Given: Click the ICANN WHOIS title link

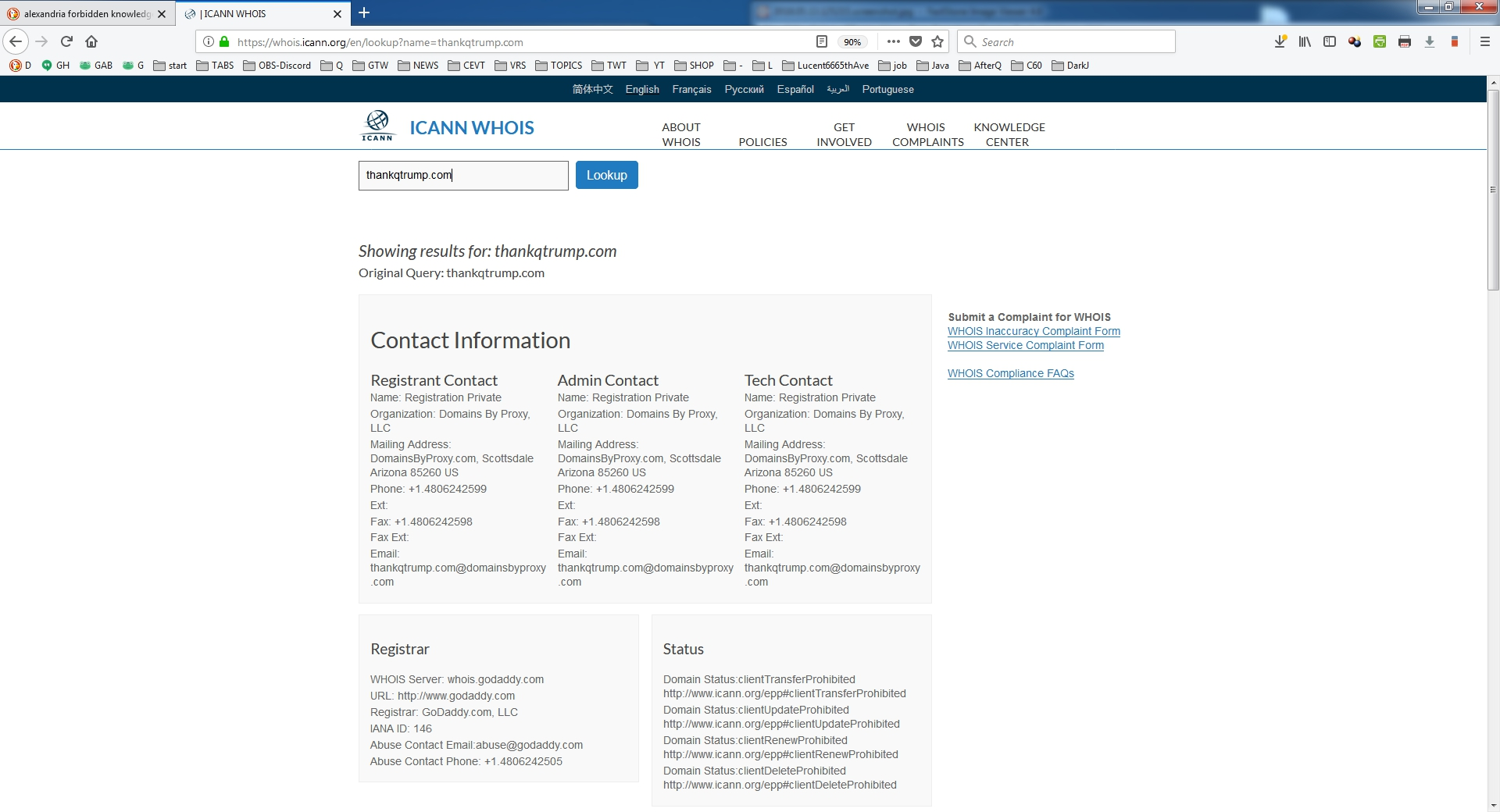Looking at the screenshot, I should point(472,127).
